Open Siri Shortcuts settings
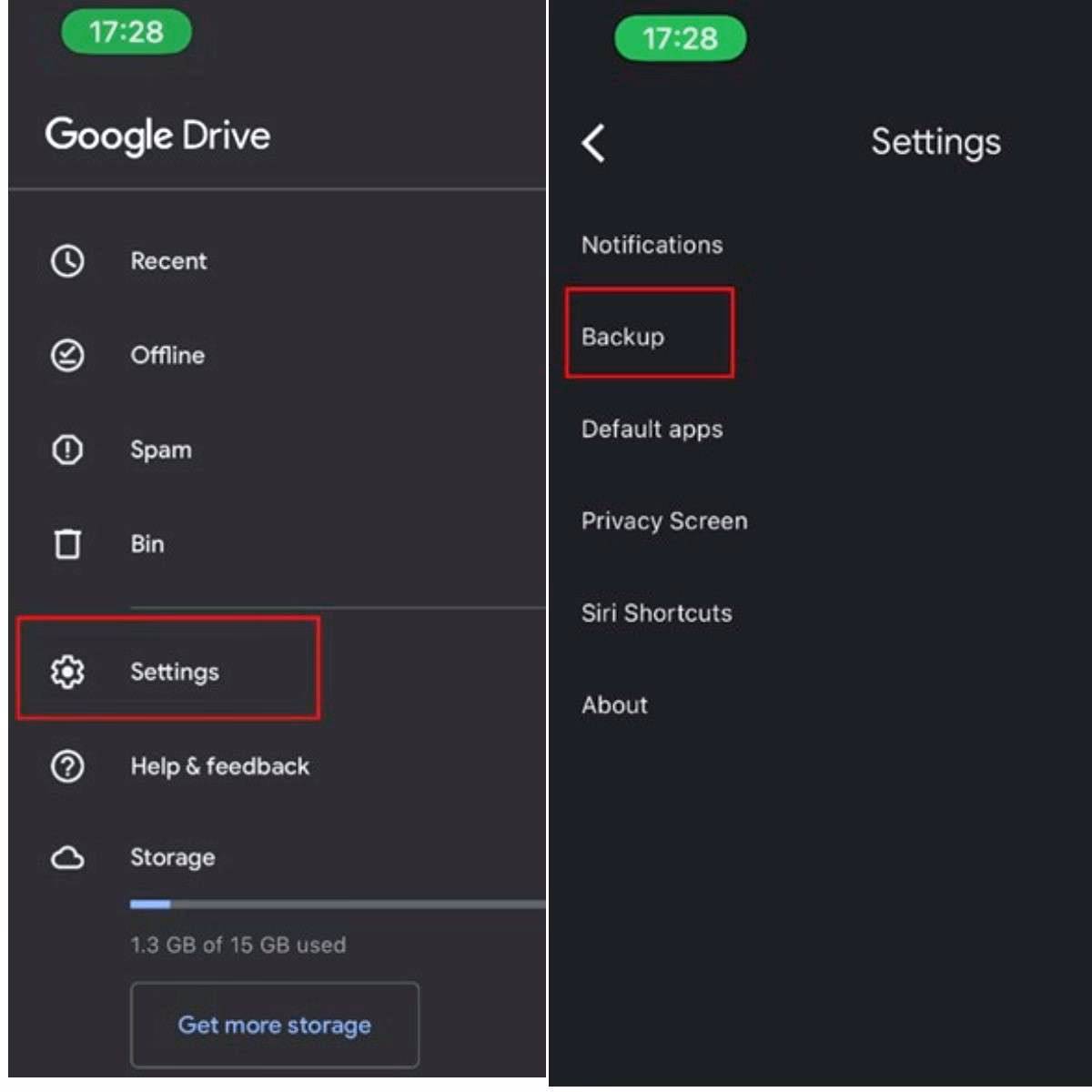Screen dimensions: 1092x1092 (657, 612)
